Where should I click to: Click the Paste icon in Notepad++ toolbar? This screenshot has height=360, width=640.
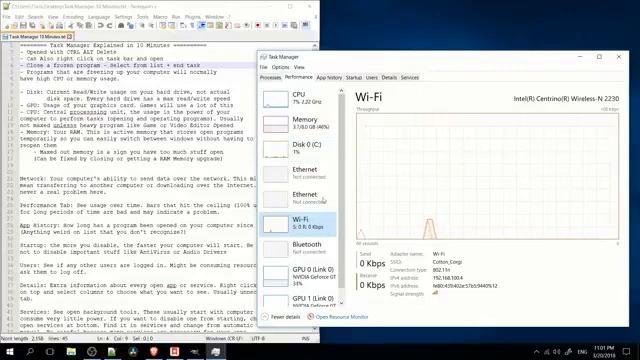(89, 25)
